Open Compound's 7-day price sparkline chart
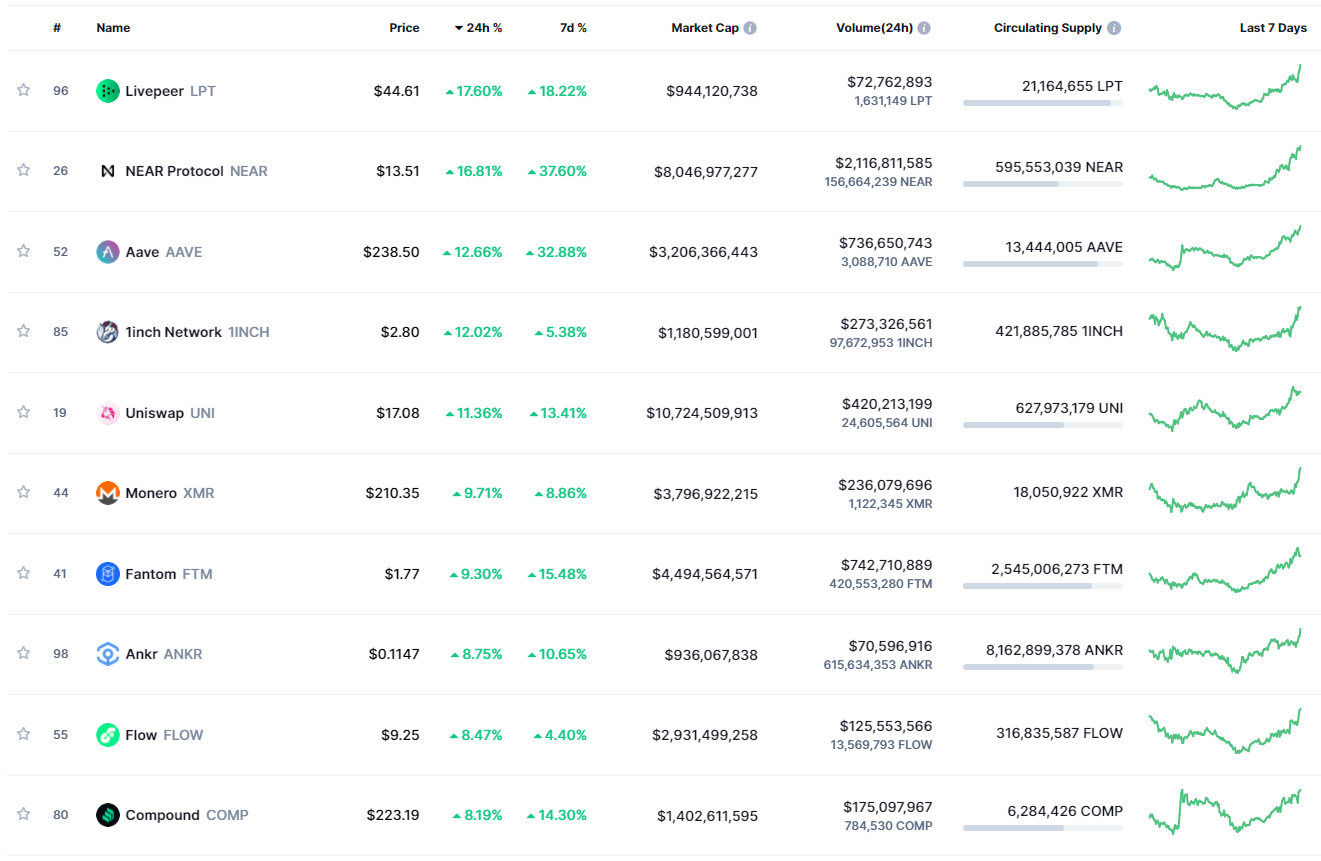Image resolution: width=1321 pixels, height=861 pixels. 1225,811
